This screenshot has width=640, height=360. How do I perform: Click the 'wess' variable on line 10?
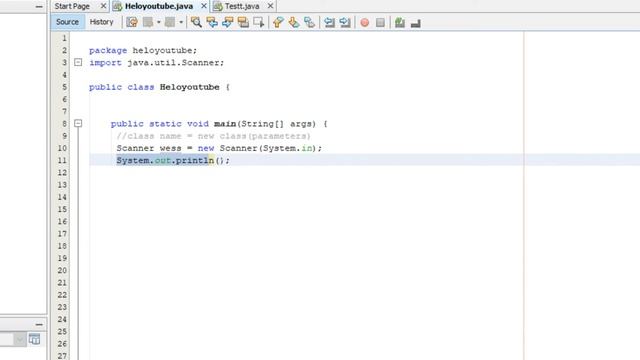(170, 148)
